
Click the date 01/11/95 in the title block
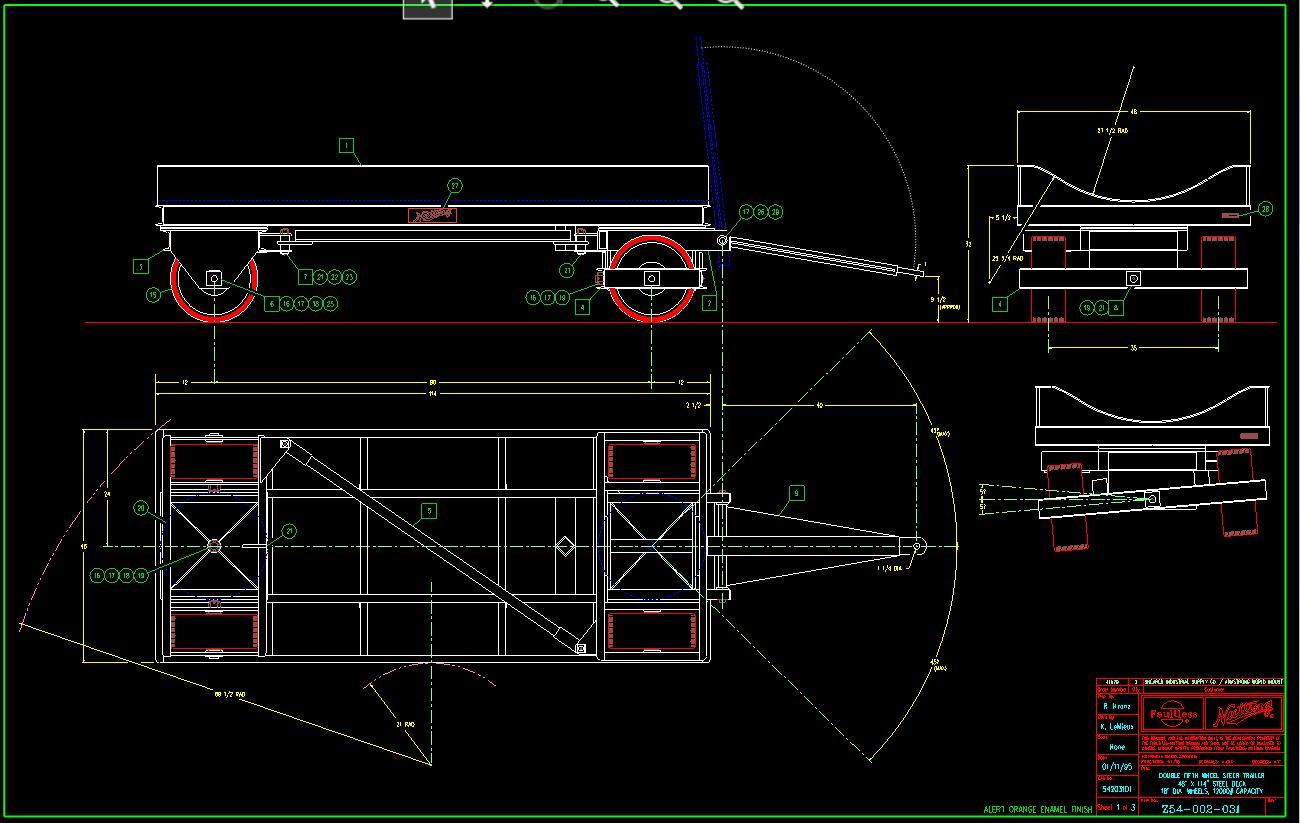pyautogui.click(x=1117, y=767)
